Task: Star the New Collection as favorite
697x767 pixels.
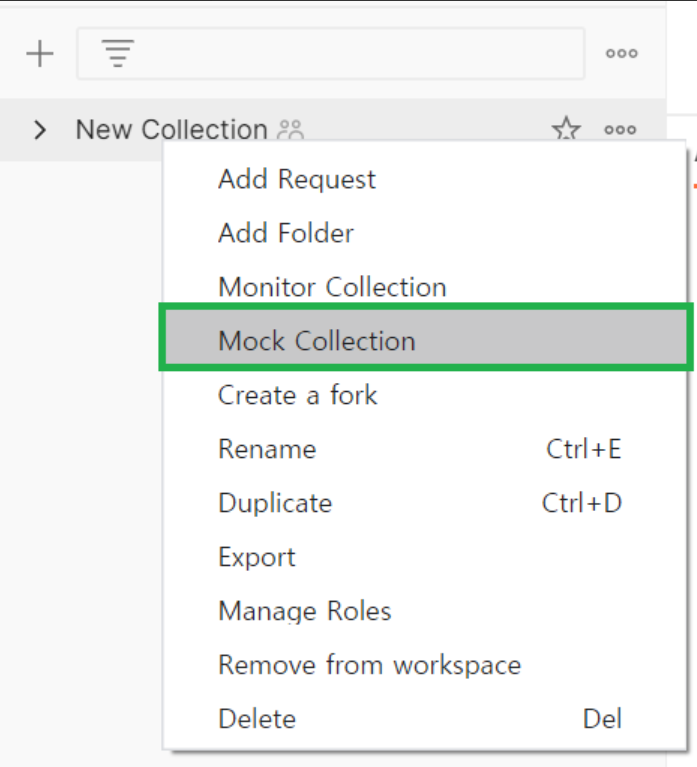Action: click(566, 130)
